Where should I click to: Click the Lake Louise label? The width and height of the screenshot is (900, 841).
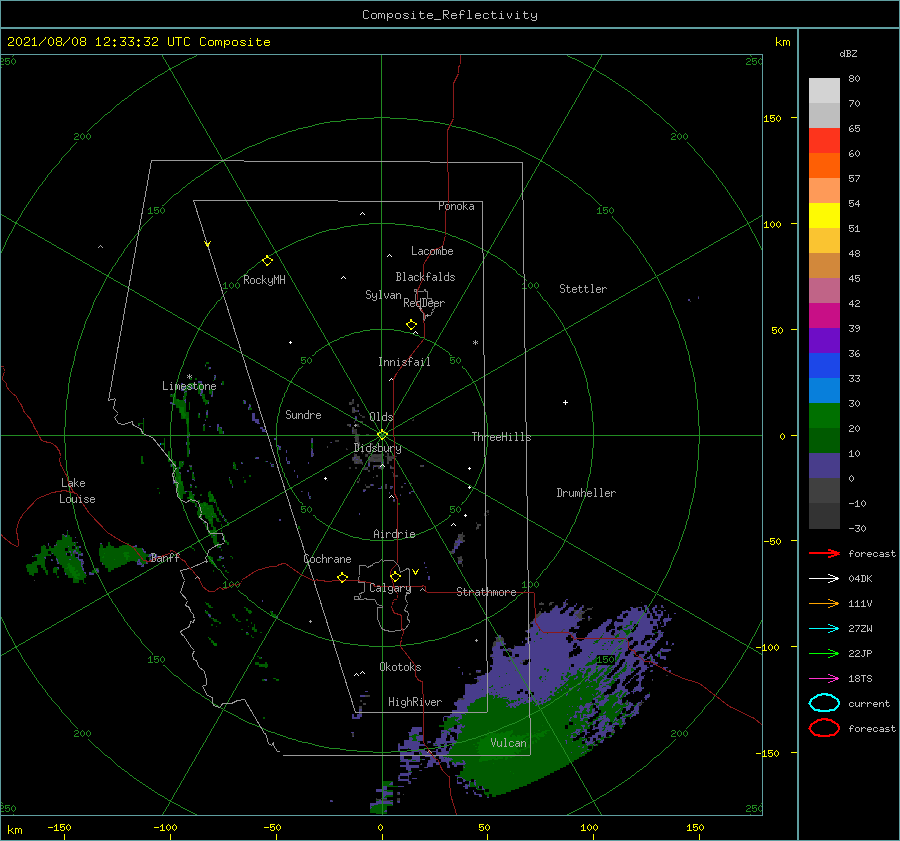[x=77, y=491]
